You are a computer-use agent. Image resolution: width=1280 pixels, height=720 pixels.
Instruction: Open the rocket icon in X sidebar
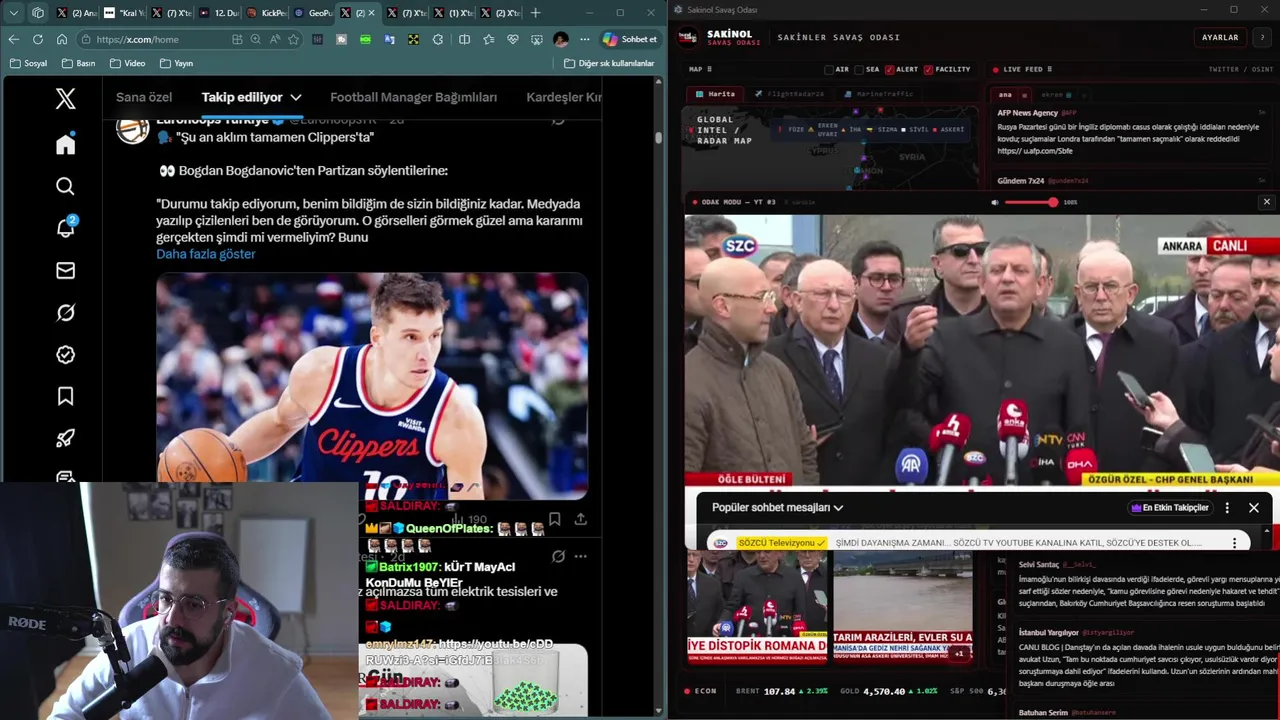pyautogui.click(x=65, y=438)
